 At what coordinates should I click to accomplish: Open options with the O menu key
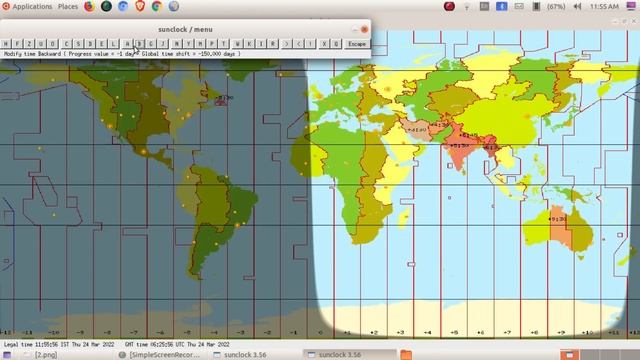point(53,44)
